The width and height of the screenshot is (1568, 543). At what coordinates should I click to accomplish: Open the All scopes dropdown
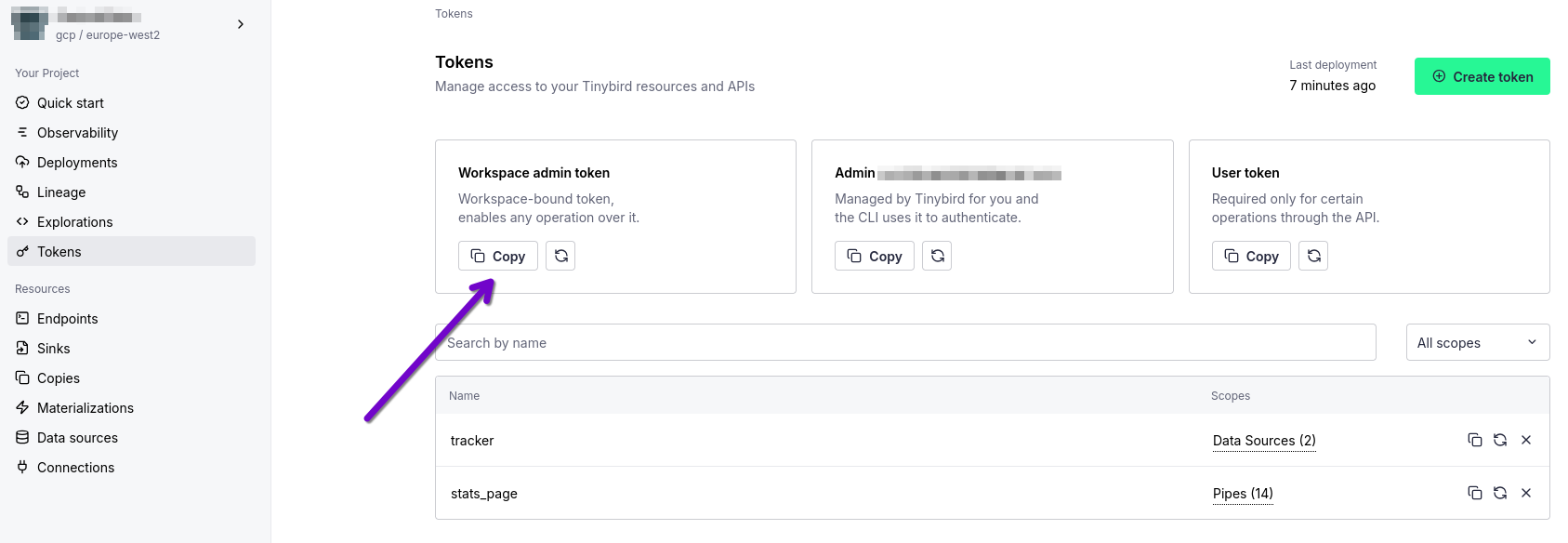point(1477,342)
